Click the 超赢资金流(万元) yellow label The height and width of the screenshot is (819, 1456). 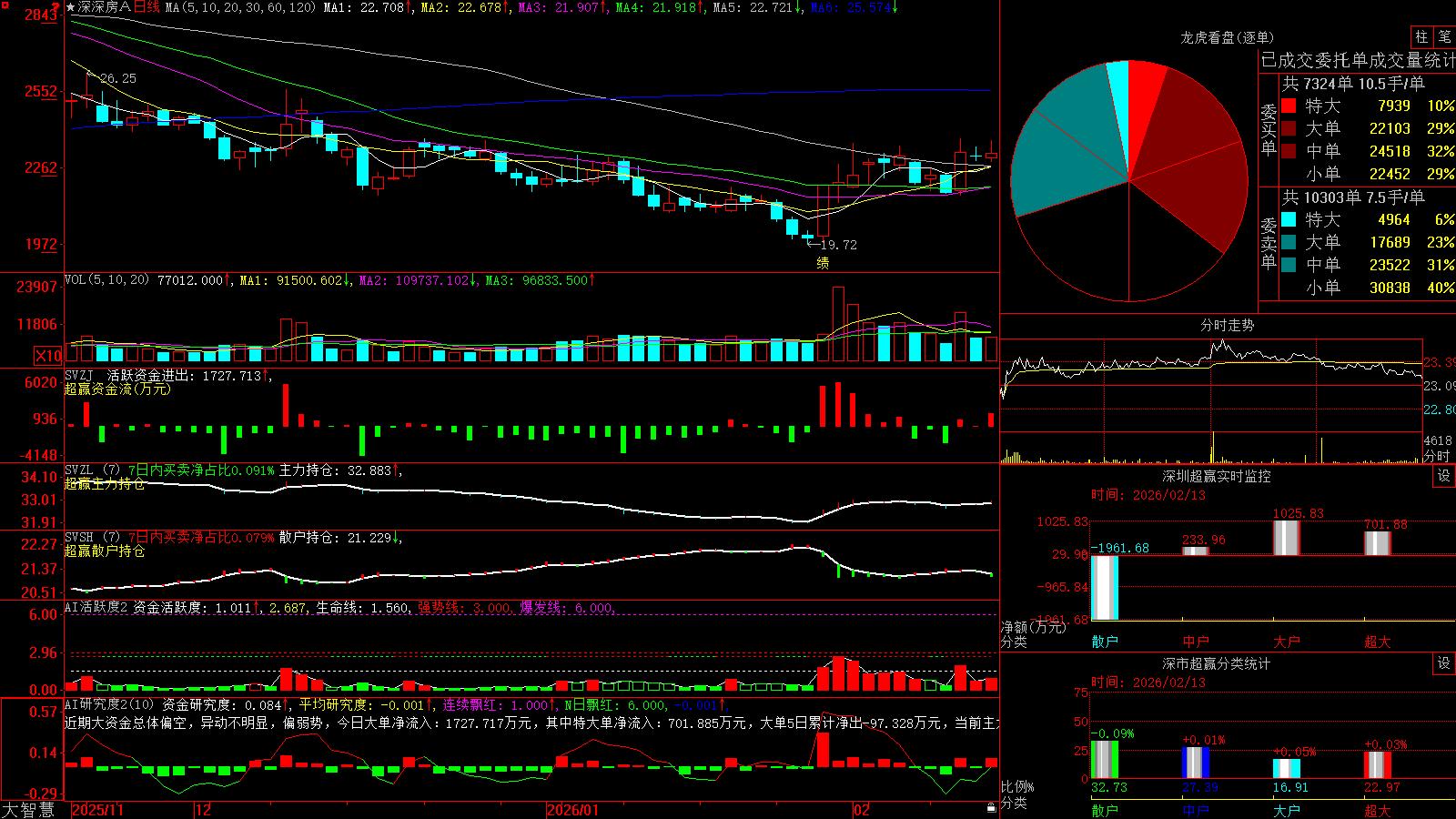tap(117, 389)
